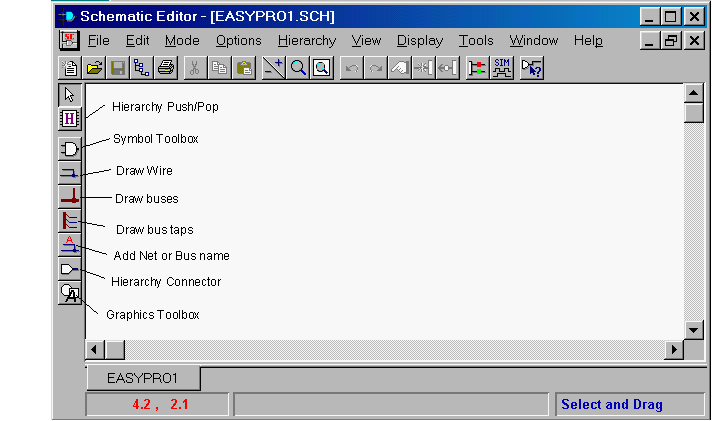Click the context help arrow icon
The width and height of the screenshot is (712, 421).
(531, 68)
